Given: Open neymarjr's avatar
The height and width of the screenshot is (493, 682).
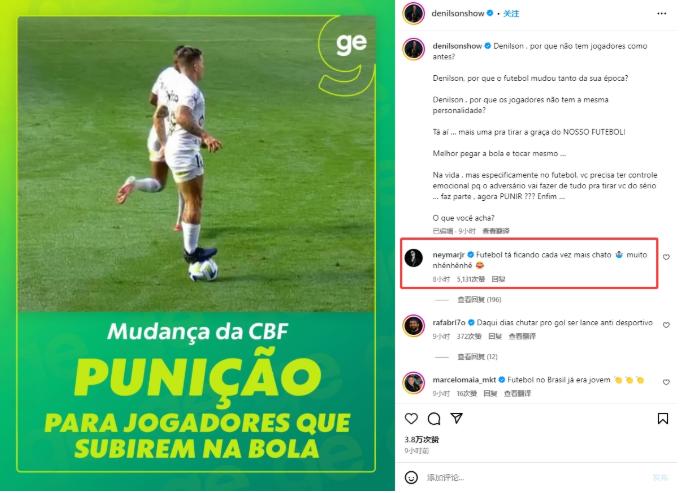Looking at the screenshot, I should (414, 258).
